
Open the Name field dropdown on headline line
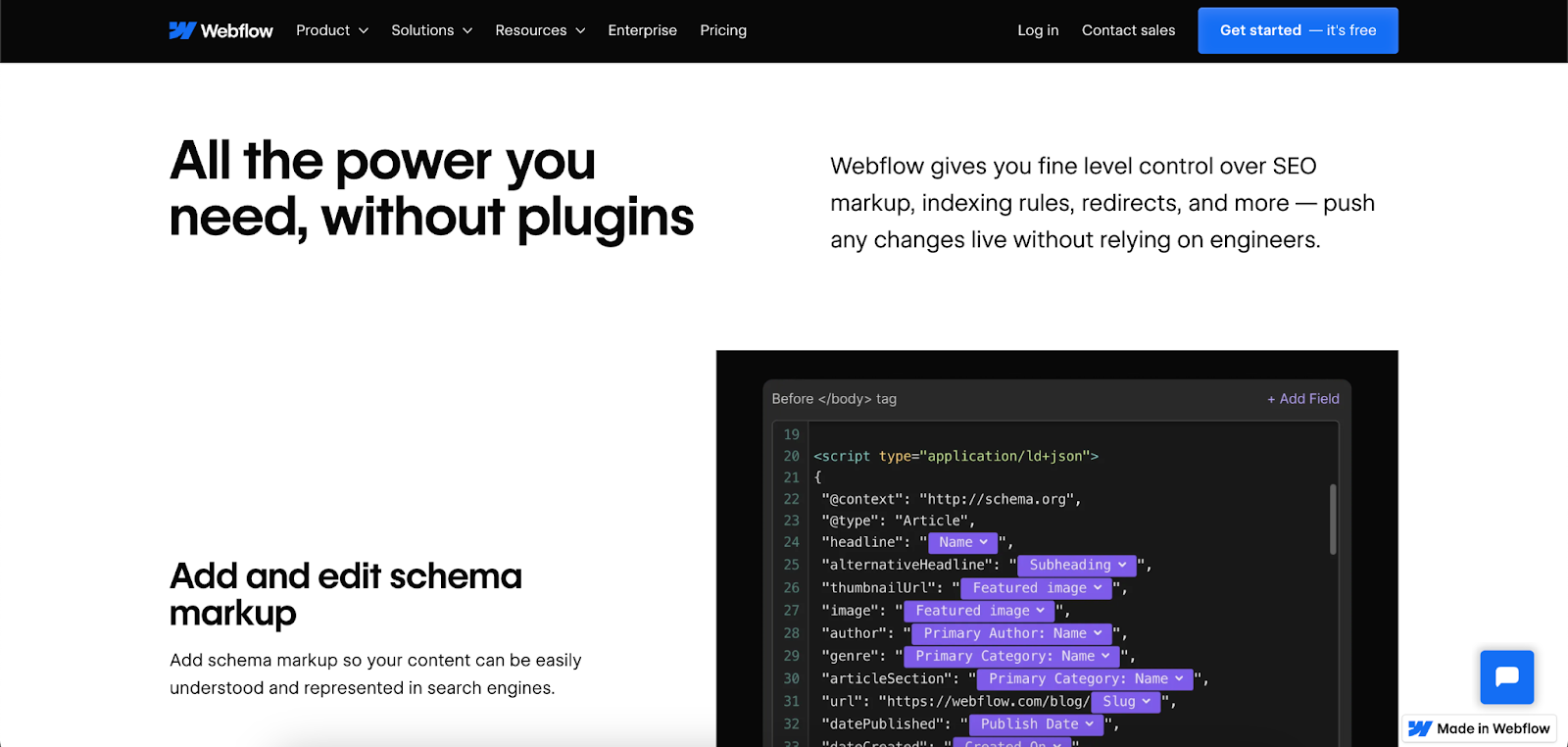pos(962,542)
